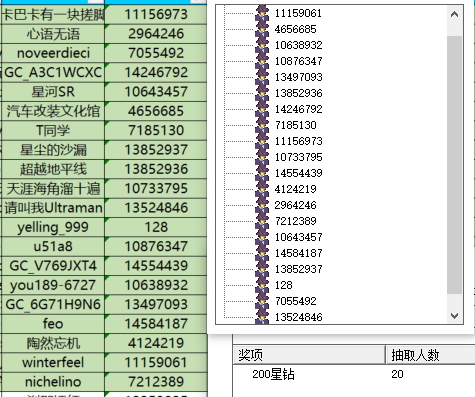Click spreadsheet cell 14246792

tap(156, 72)
